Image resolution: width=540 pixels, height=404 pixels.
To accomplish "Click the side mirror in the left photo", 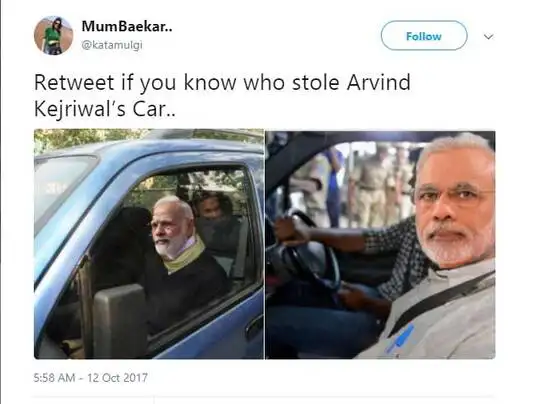I will (121, 320).
